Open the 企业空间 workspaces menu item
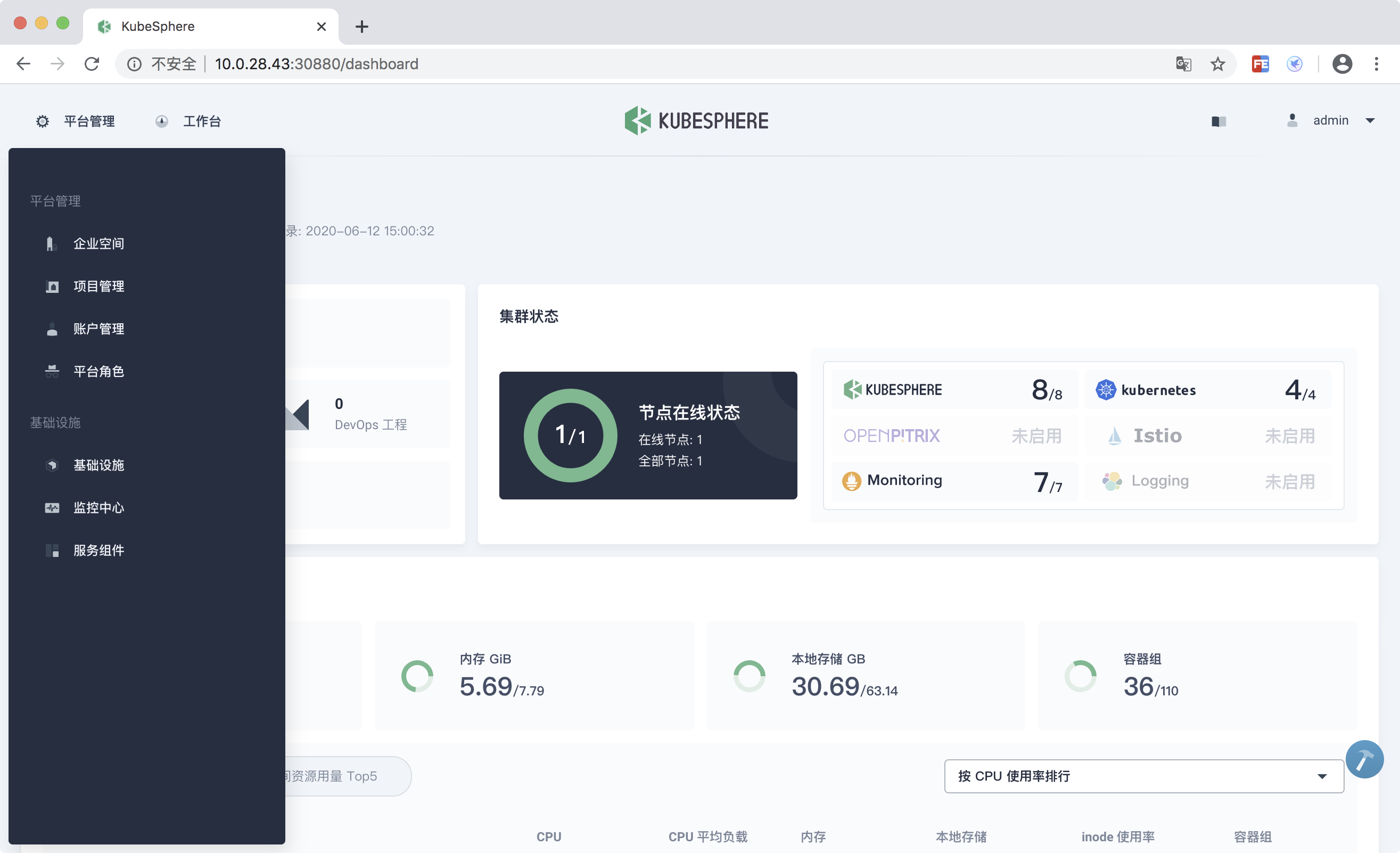The width and height of the screenshot is (1400, 853). click(x=98, y=244)
